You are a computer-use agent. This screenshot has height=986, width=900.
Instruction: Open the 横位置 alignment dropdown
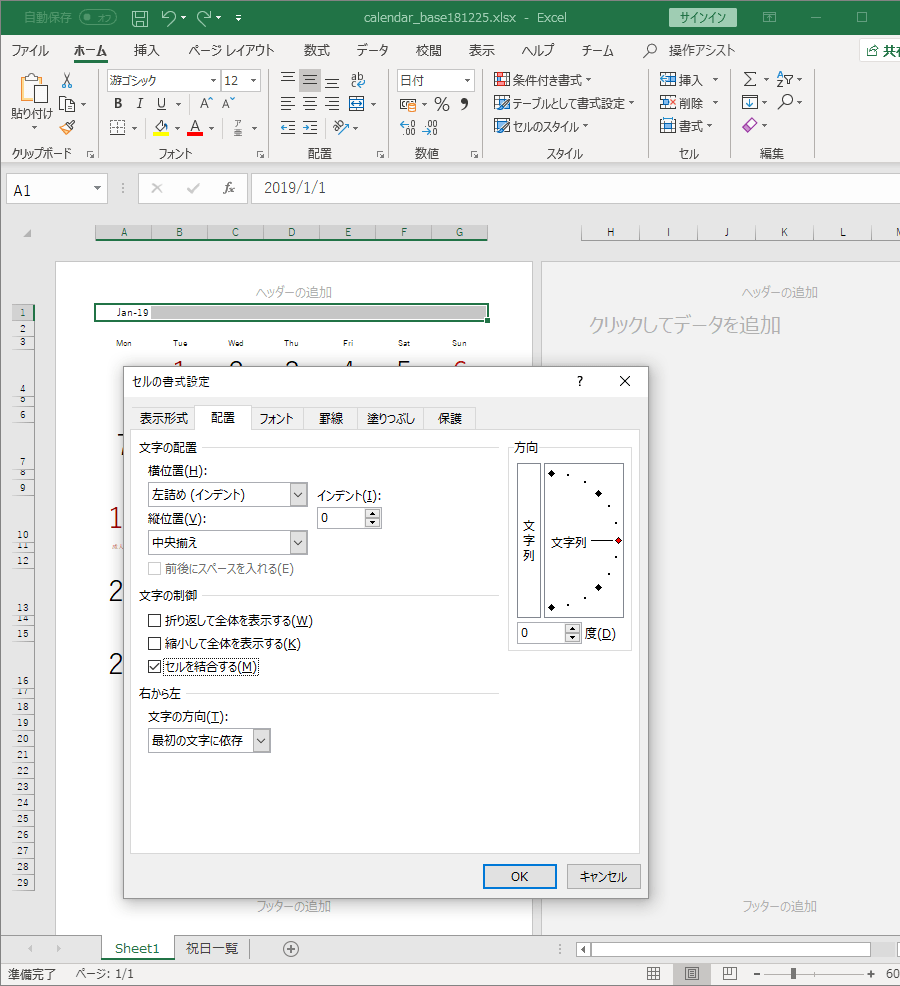pos(298,494)
